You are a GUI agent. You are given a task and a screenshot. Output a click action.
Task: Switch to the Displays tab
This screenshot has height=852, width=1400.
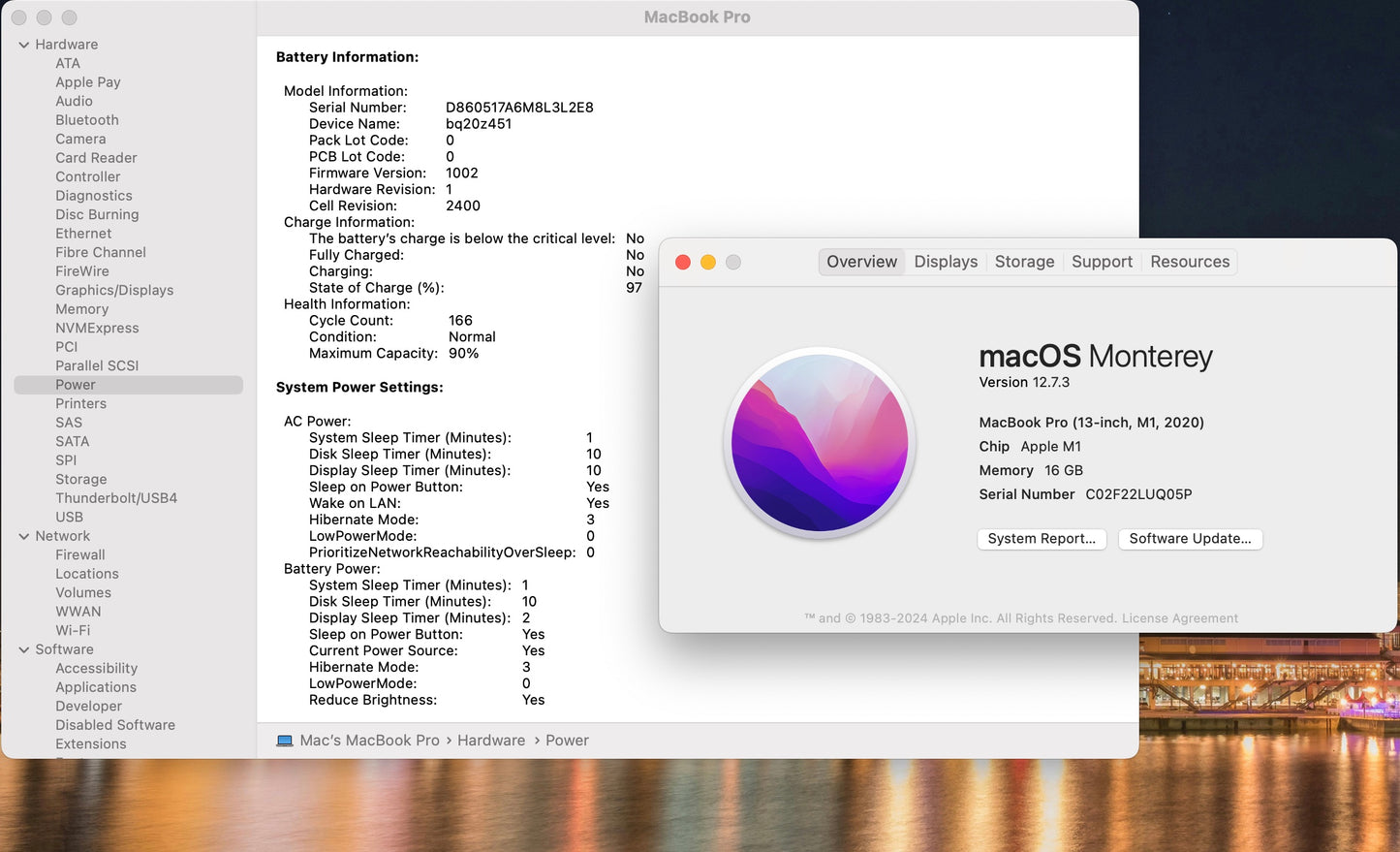point(946,262)
